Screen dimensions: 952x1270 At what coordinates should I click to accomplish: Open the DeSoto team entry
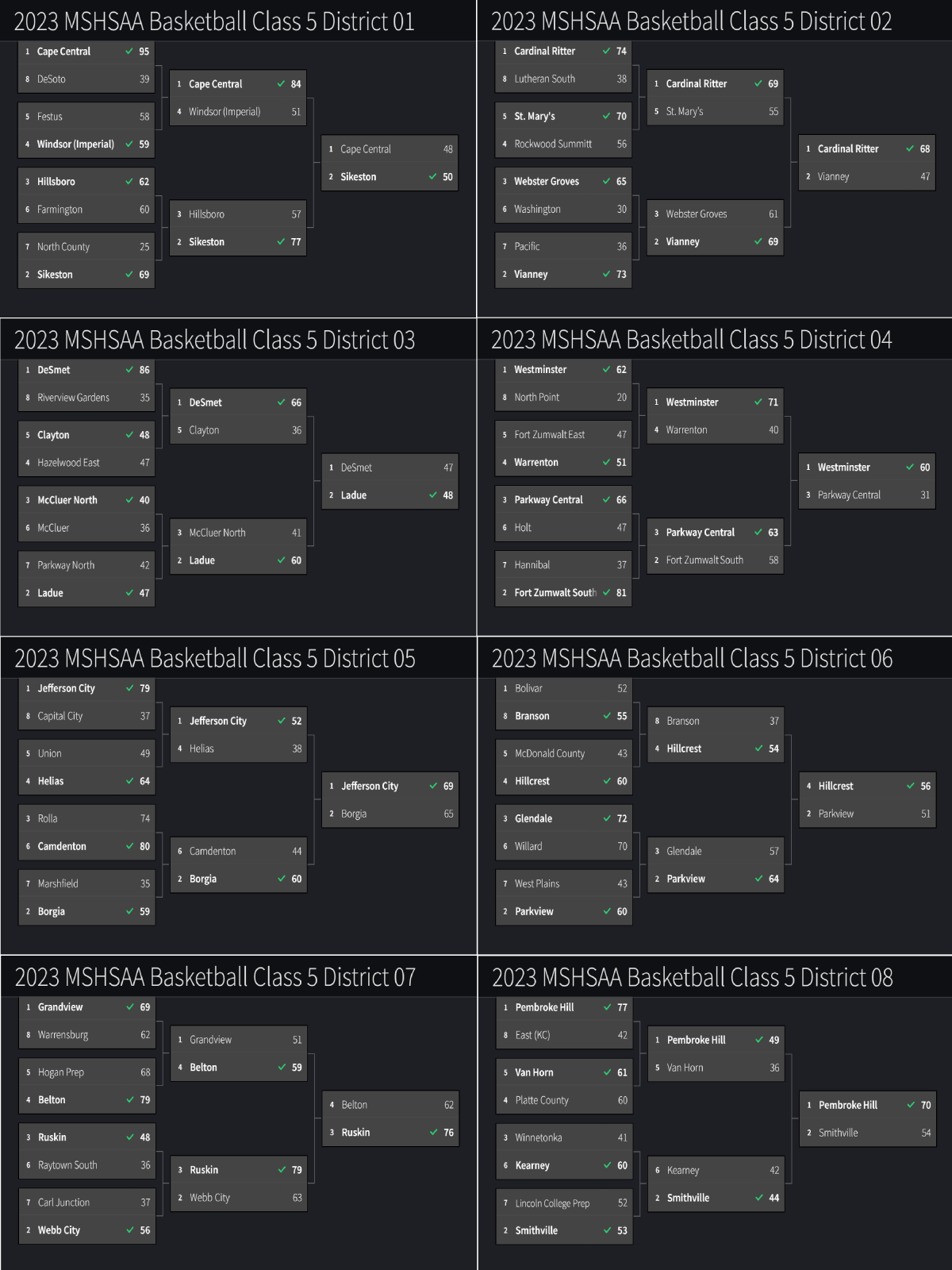click(x=52, y=79)
